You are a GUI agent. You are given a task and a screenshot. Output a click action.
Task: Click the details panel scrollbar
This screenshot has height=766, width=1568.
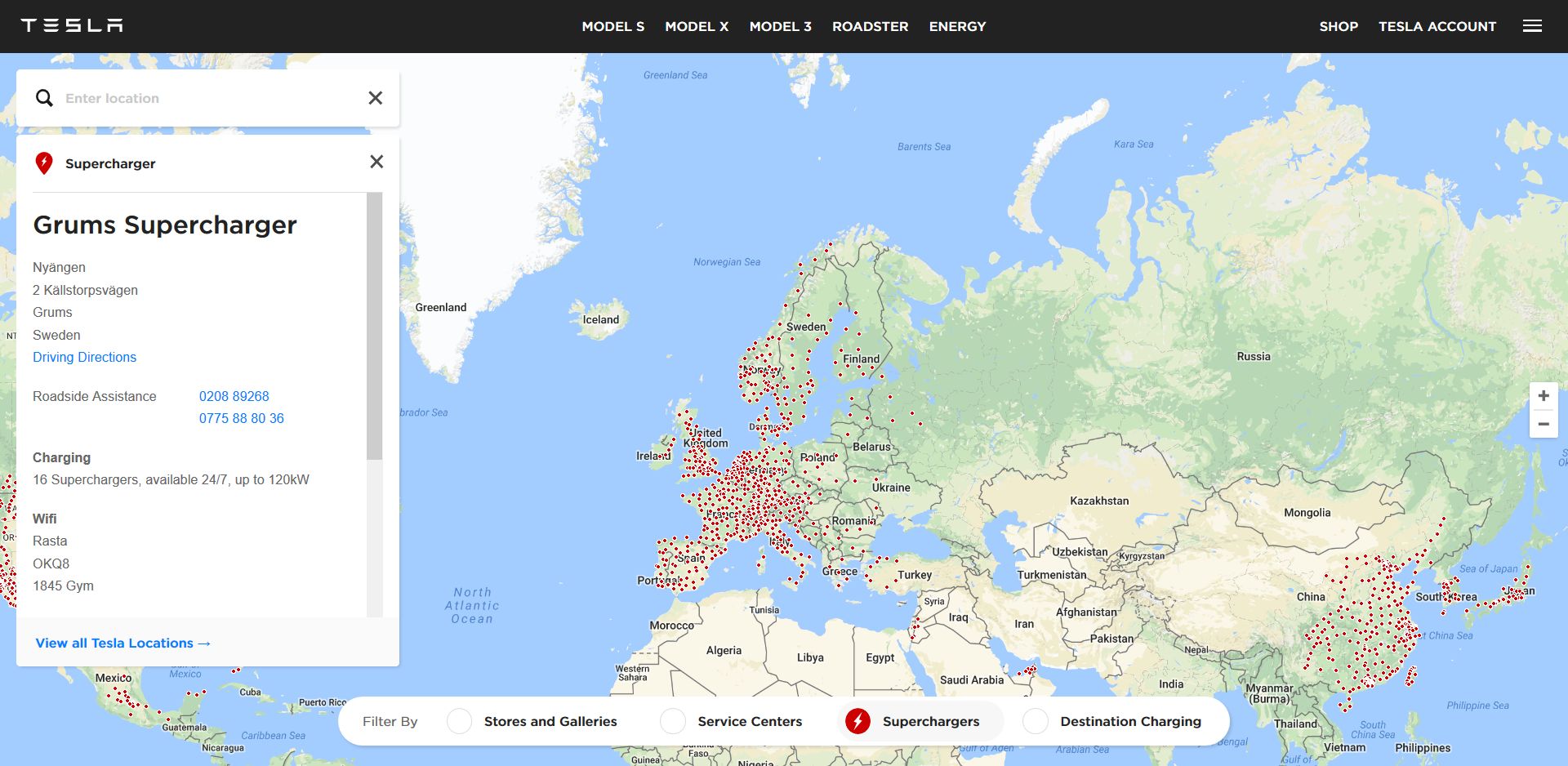[375, 326]
